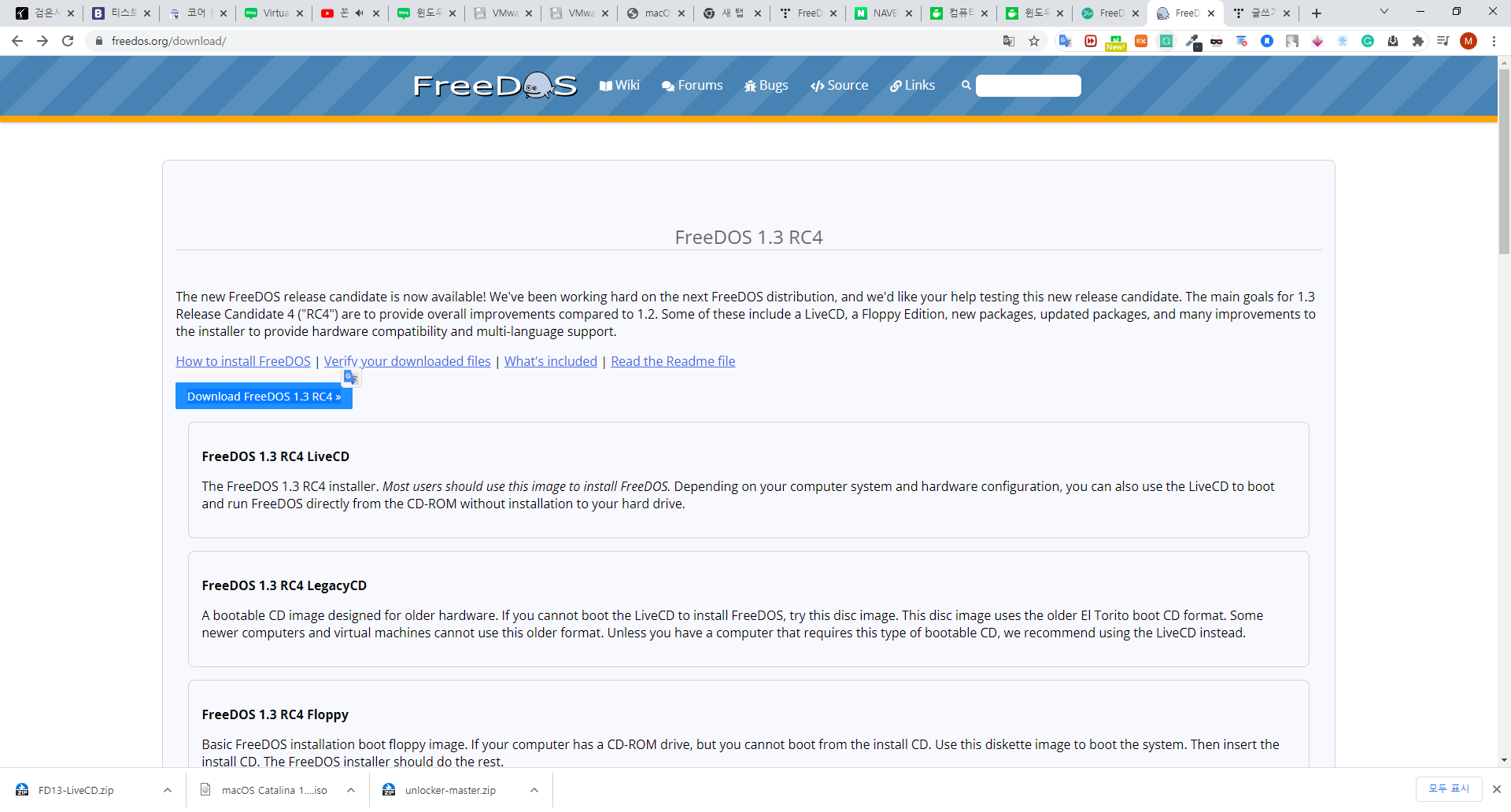Image resolution: width=1511 pixels, height=812 pixels.
Task: Click the '모두 표시' show all downloads button
Action: coord(1449,789)
